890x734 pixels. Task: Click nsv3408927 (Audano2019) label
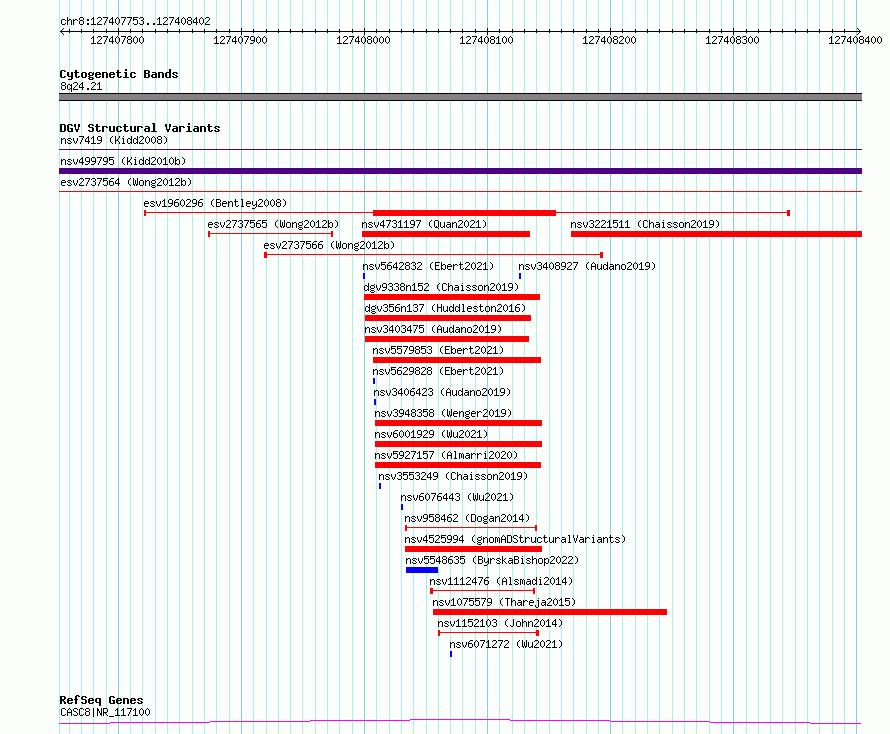[x=587, y=266]
